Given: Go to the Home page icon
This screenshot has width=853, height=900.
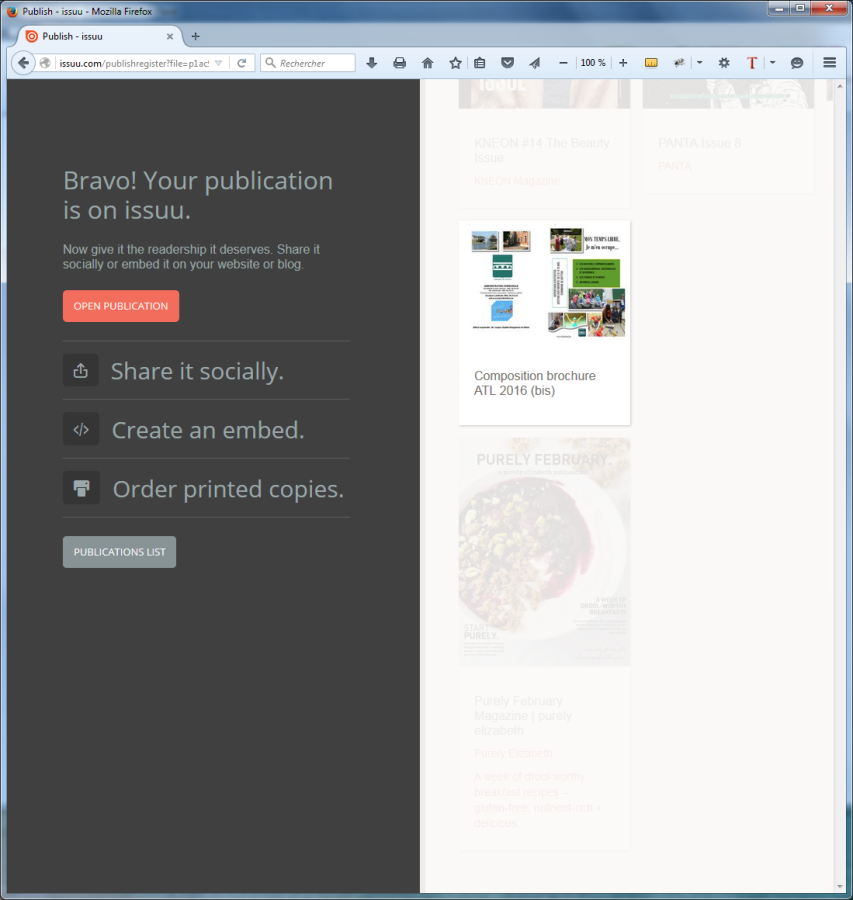Looking at the screenshot, I should (428, 63).
